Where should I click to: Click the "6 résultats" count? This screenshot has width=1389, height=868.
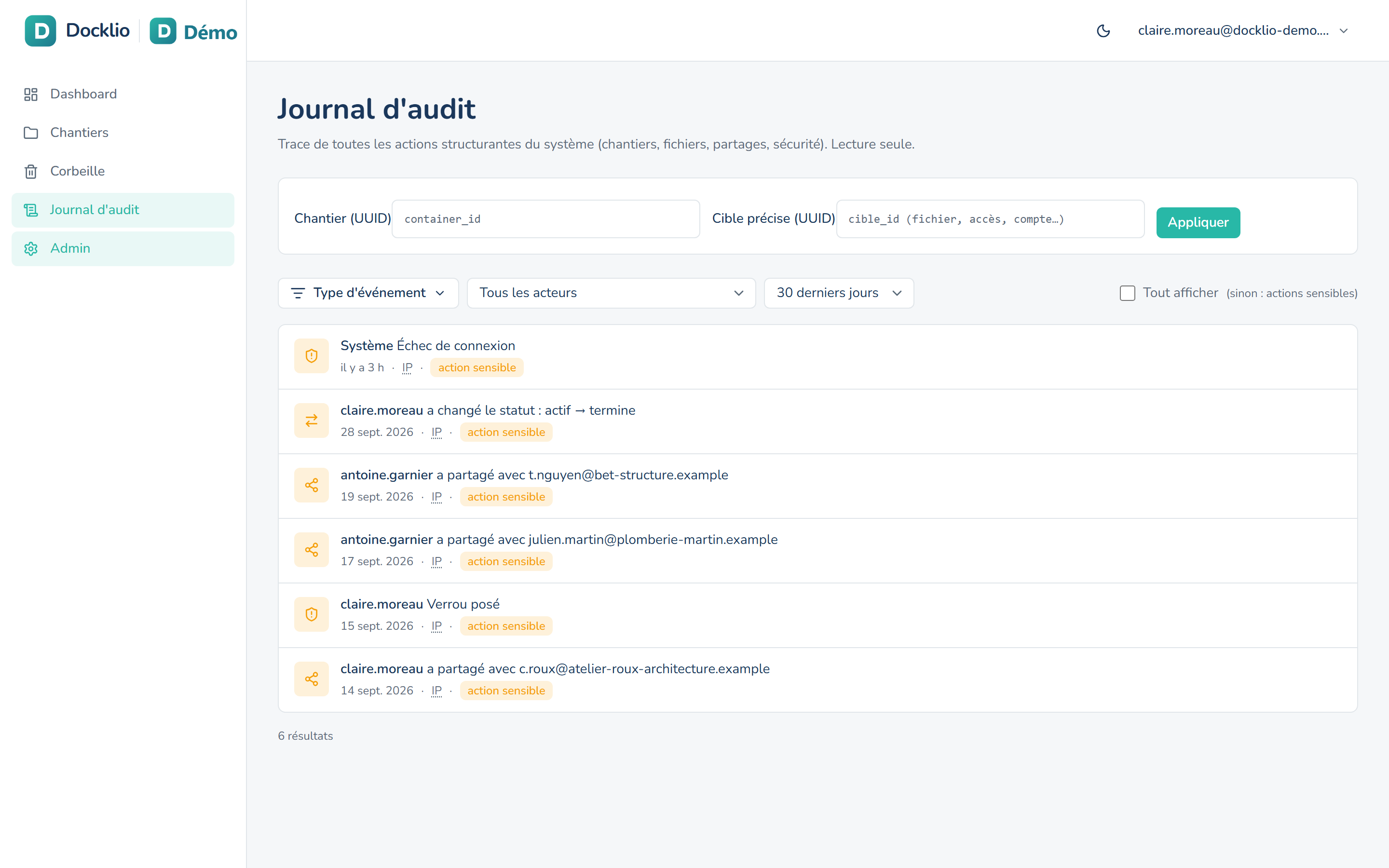pyautogui.click(x=305, y=736)
